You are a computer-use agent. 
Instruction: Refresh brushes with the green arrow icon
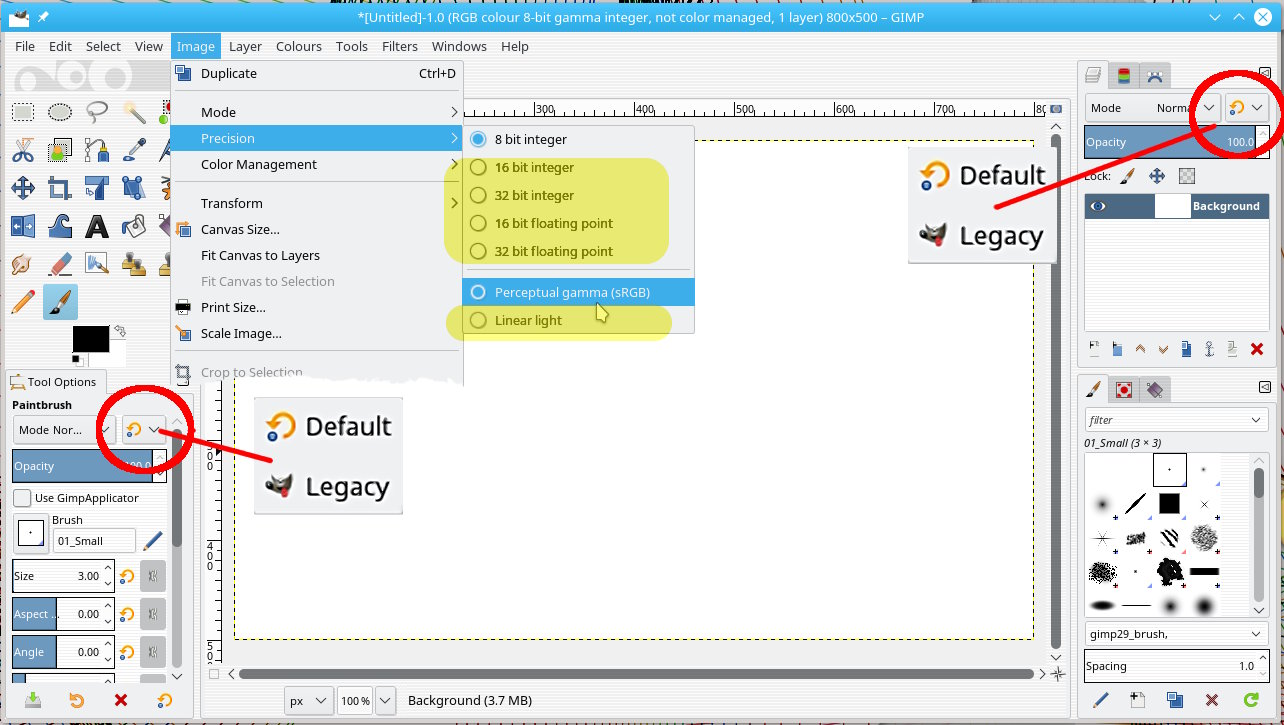coord(1250,700)
